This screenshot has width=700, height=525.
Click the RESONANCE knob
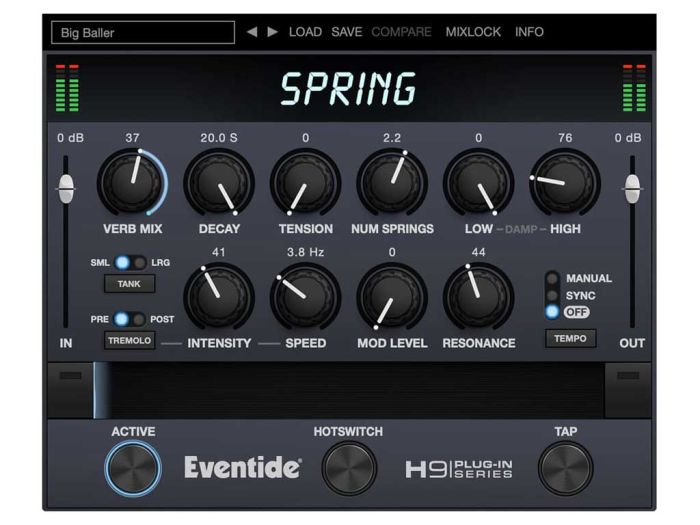click(479, 297)
